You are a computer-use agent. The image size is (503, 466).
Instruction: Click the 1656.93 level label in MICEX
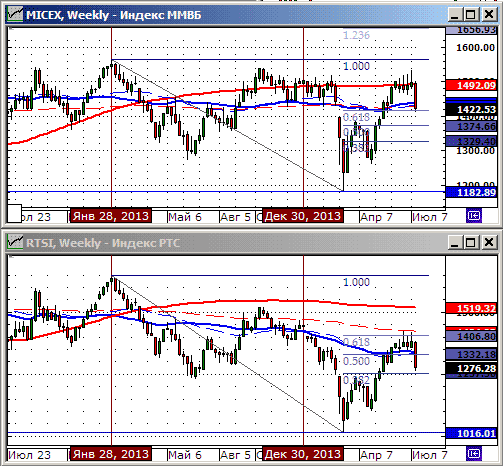(471, 30)
